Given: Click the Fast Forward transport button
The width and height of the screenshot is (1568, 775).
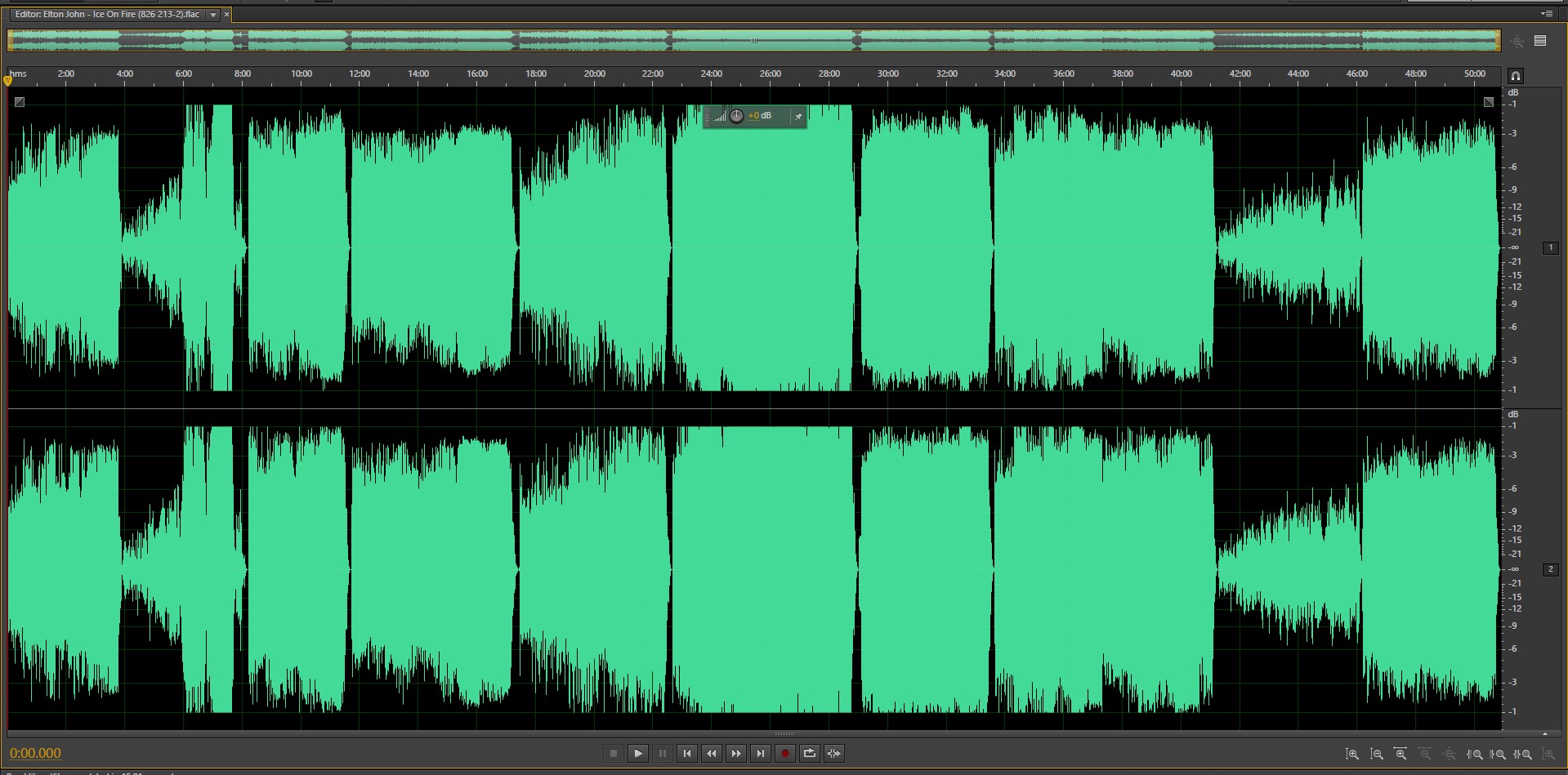Looking at the screenshot, I should (x=736, y=754).
